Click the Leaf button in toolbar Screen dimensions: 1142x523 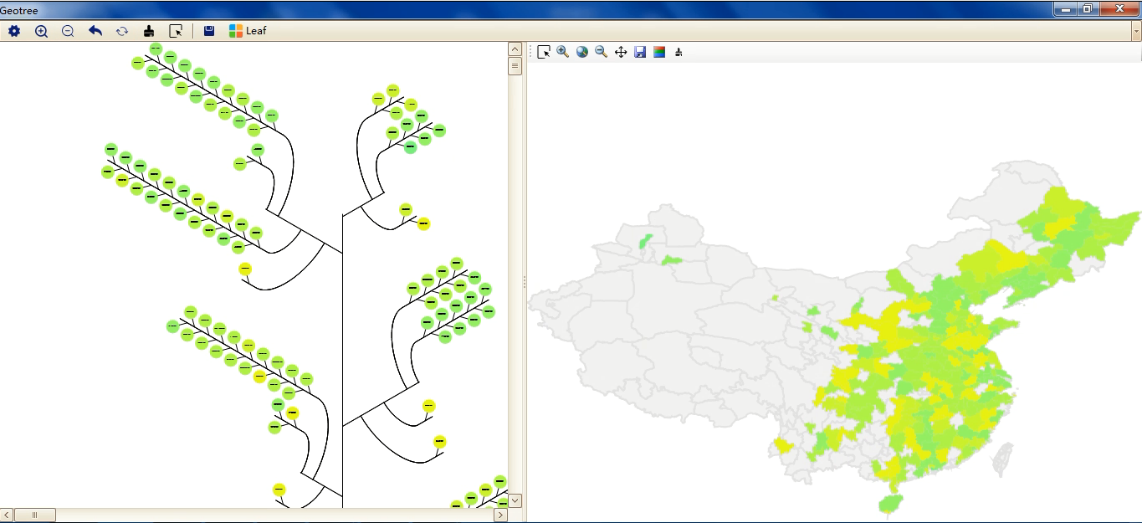click(247, 31)
